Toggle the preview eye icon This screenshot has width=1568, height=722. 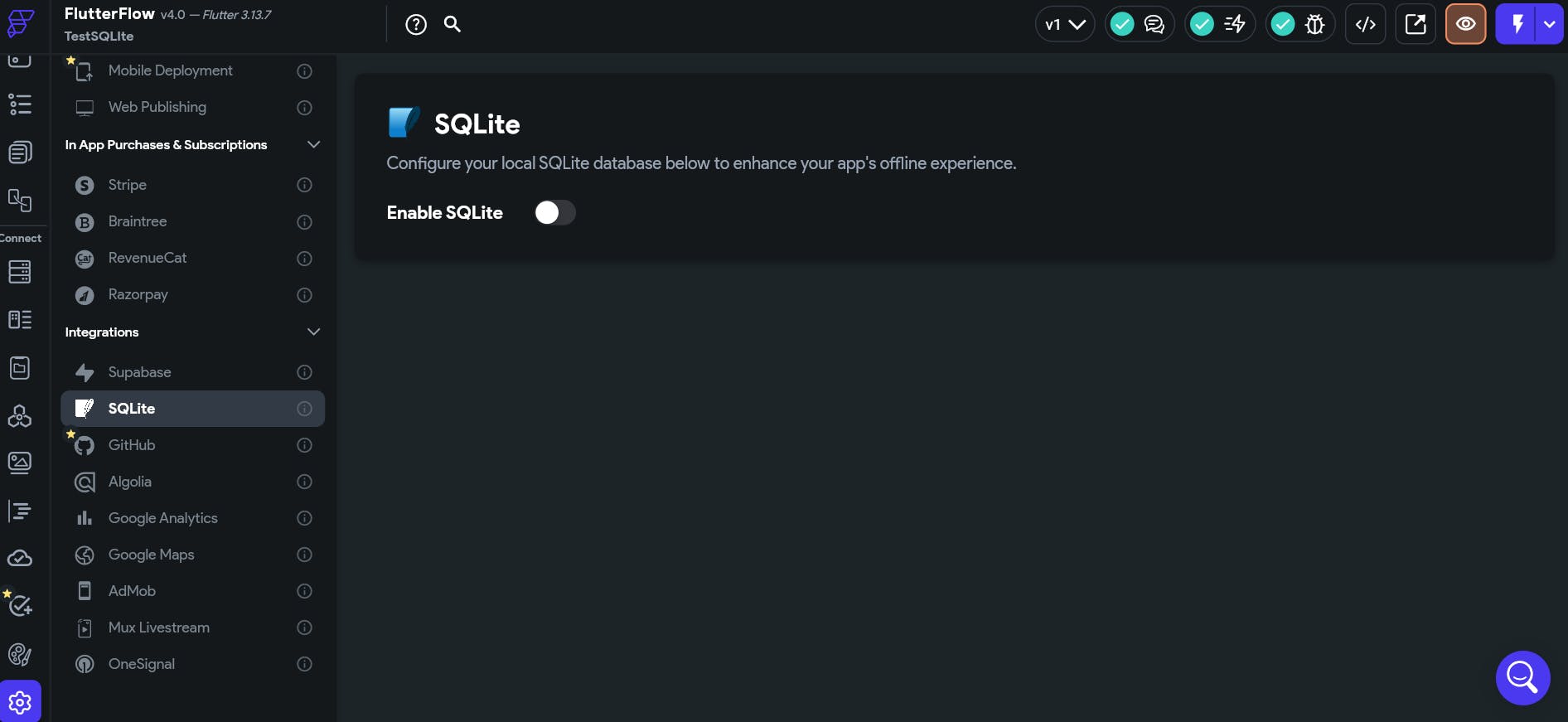(x=1465, y=24)
